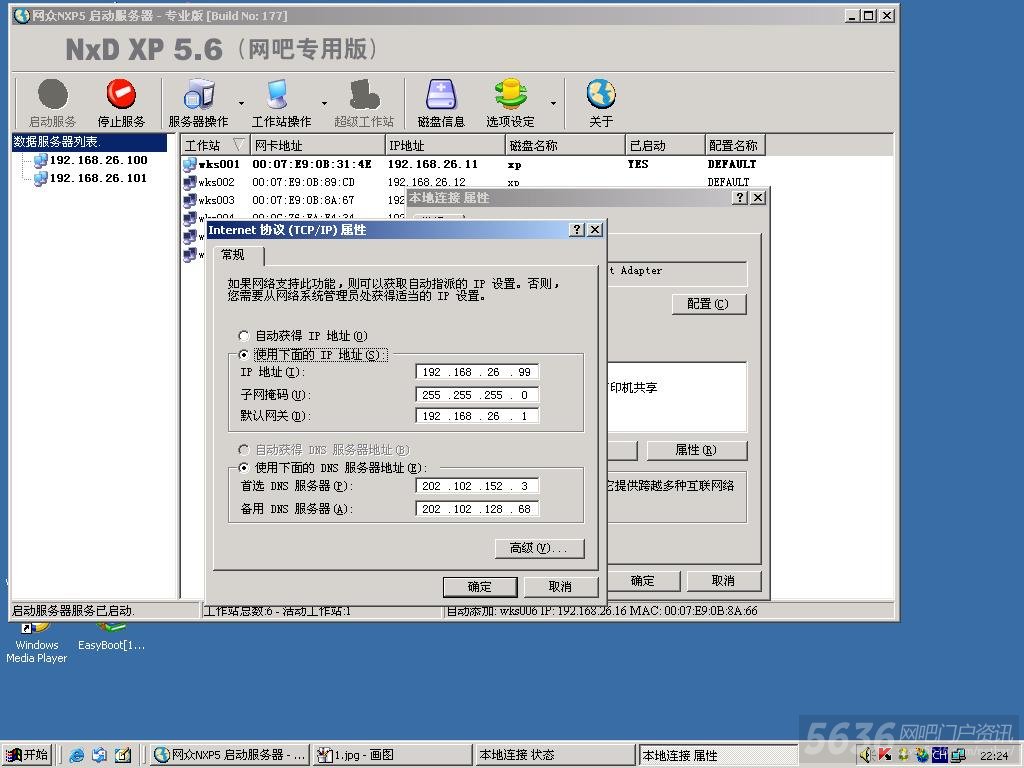Image resolution: width=1024 pixels, height=768 pixels.
Task: Click the IP地址 column header
Action: (x=445, y=145)
